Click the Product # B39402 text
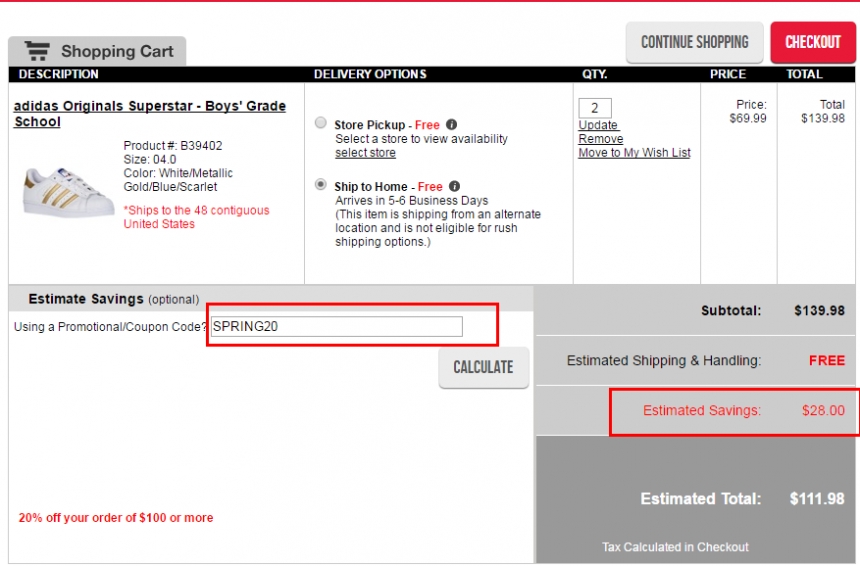Image resolution: width=860 pixels, height=566 pixels. (x=173, y=146)
